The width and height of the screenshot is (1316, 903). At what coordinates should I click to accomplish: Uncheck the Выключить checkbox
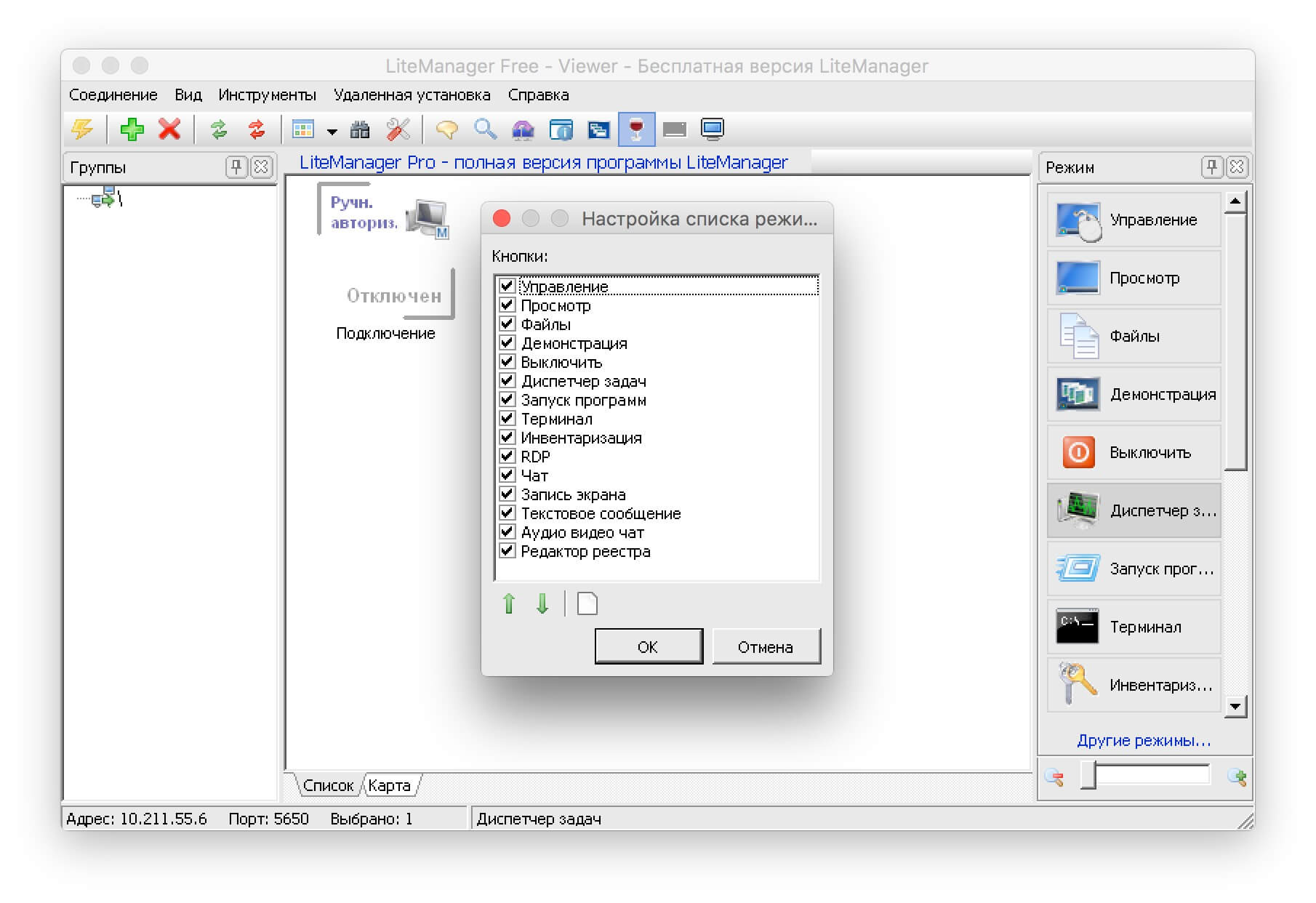point(507,361)
